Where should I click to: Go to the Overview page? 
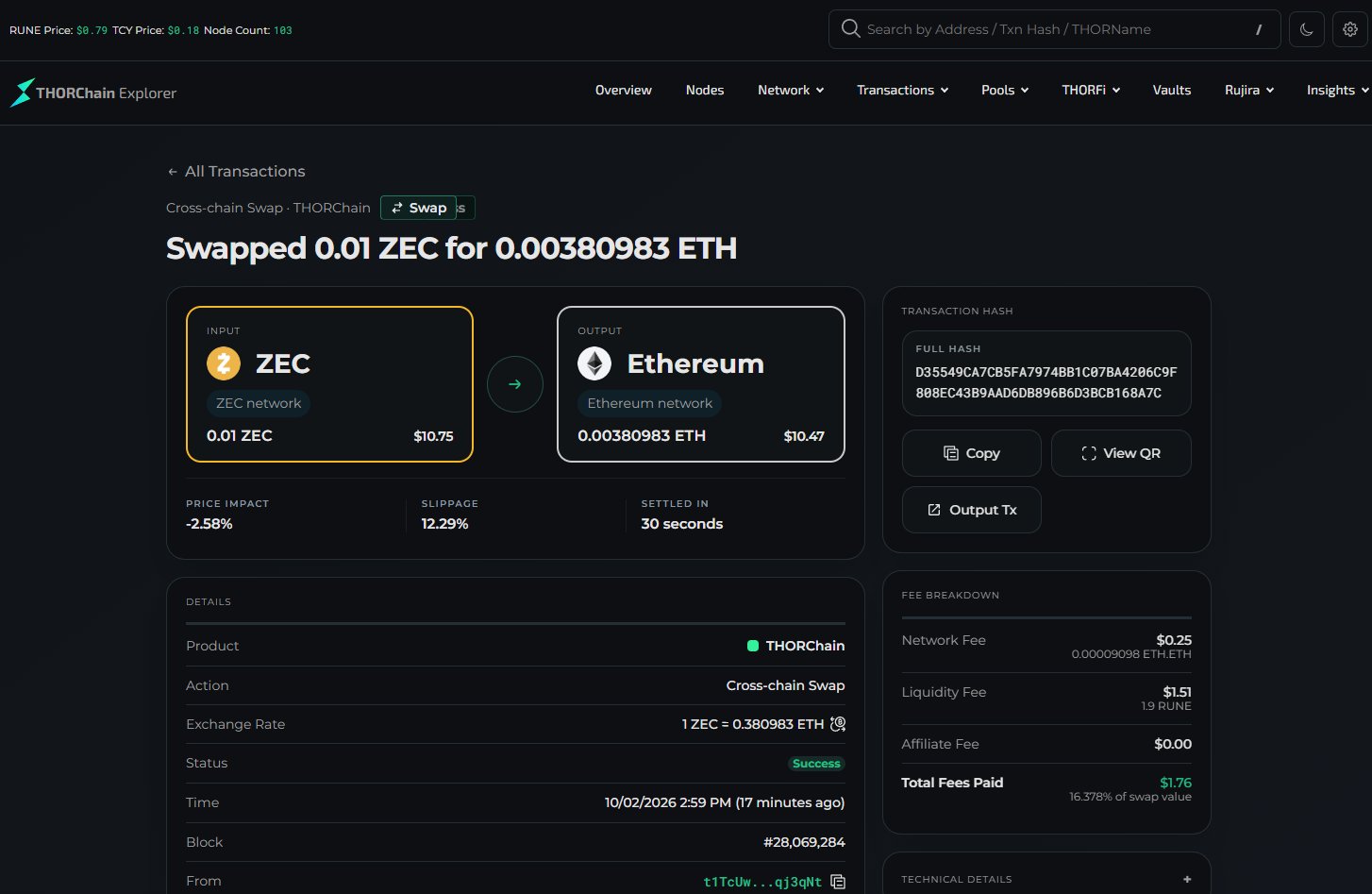[624, 90]
